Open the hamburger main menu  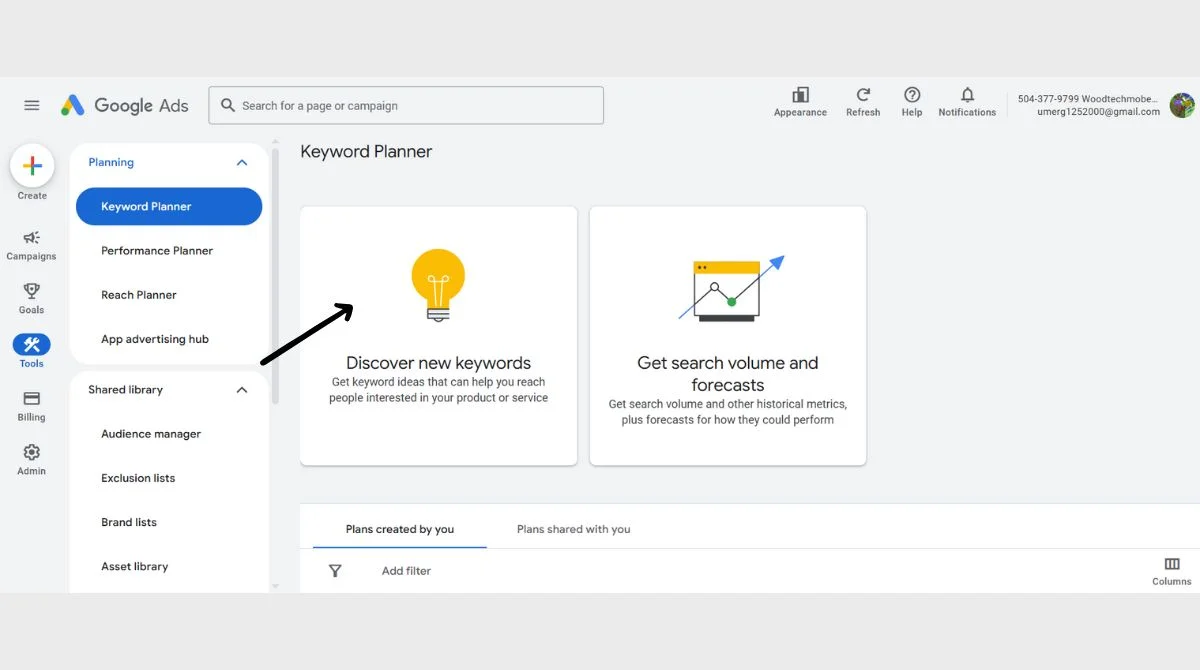point(32,105)
